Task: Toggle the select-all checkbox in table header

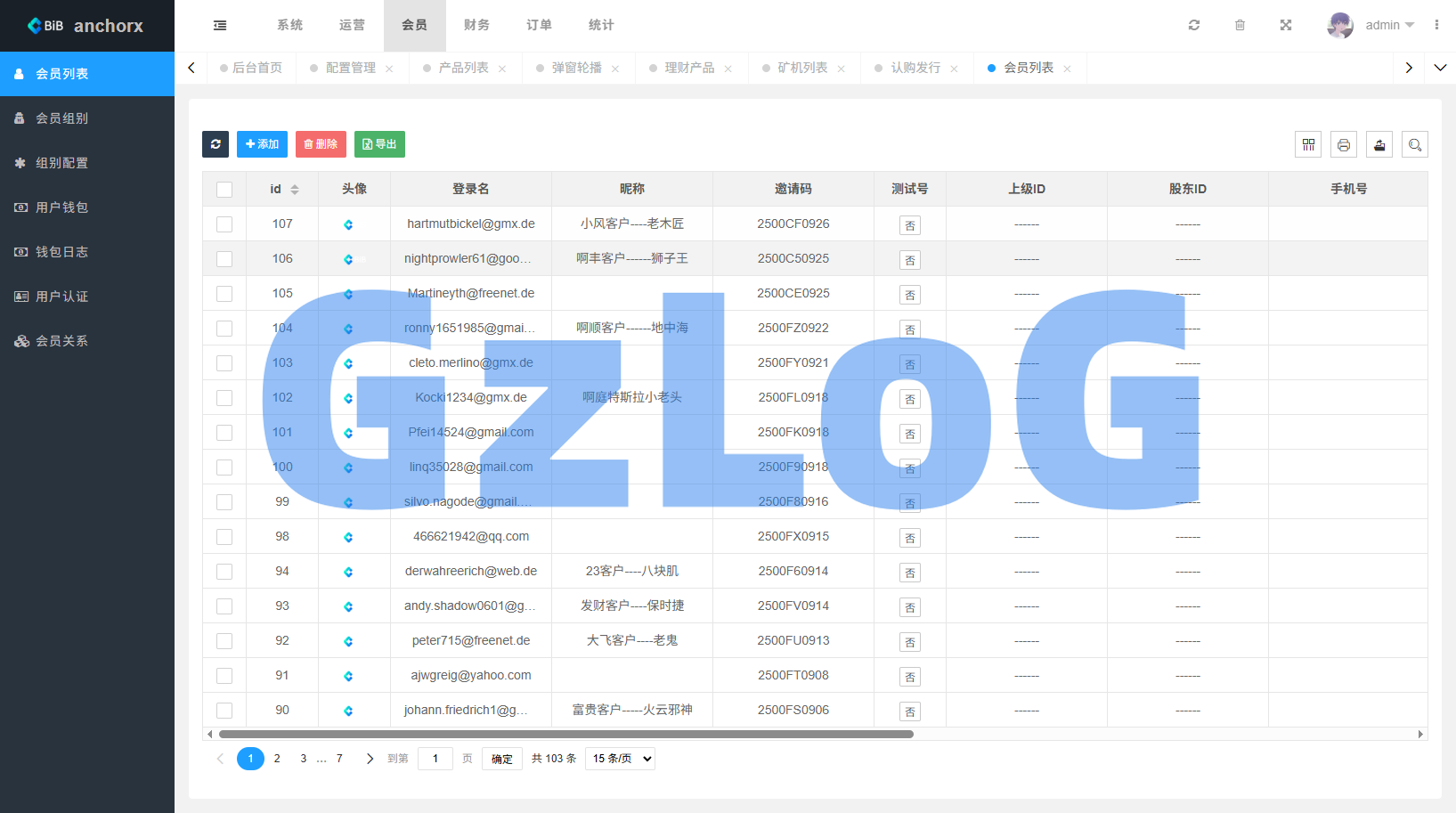Action: (x=224, y=190)
